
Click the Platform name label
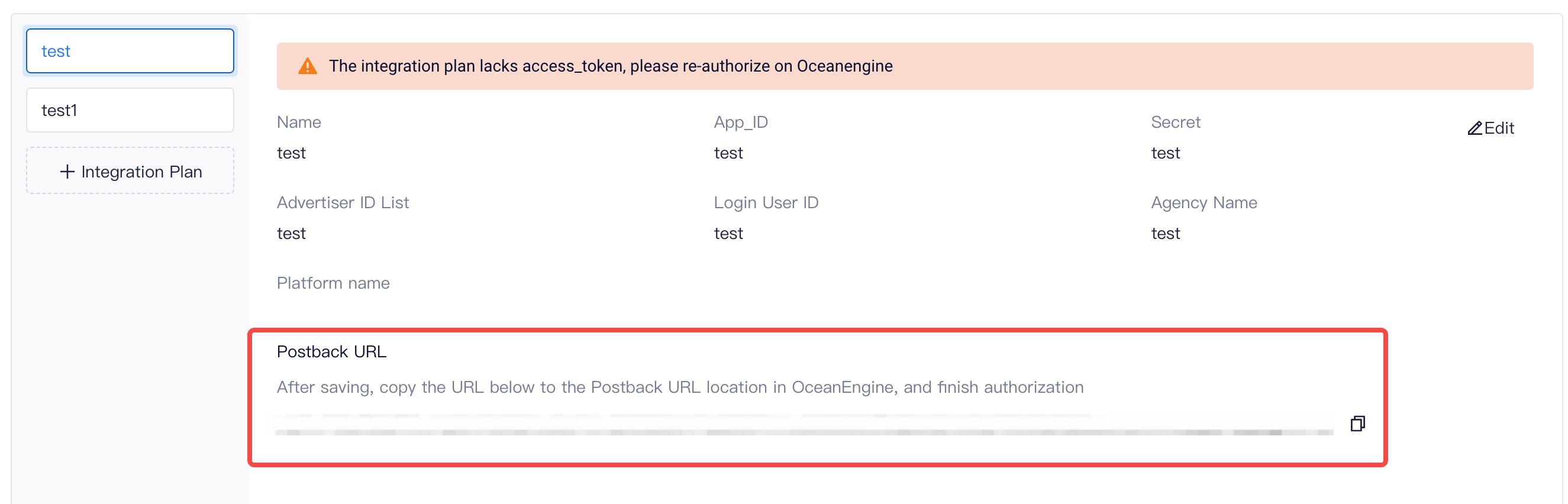333,283
